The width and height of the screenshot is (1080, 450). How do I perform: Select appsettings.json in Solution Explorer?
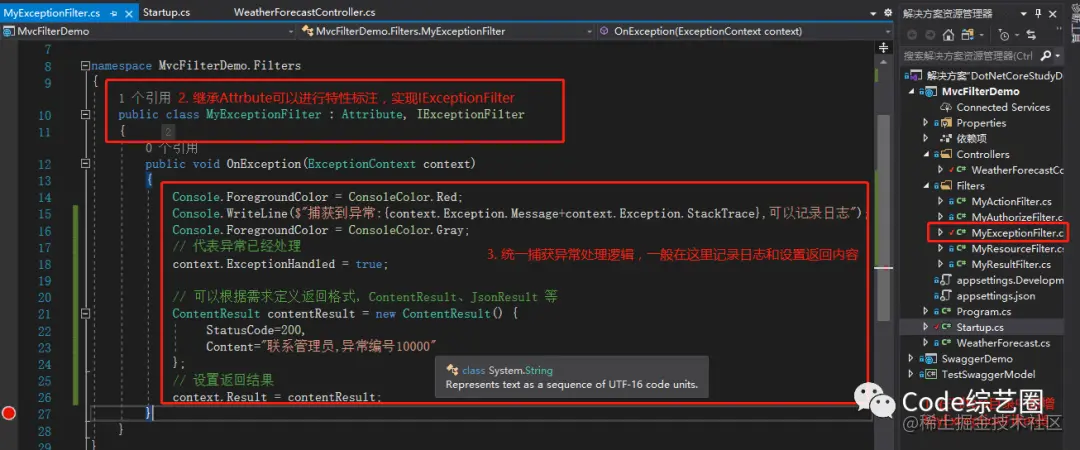(995, 296)
